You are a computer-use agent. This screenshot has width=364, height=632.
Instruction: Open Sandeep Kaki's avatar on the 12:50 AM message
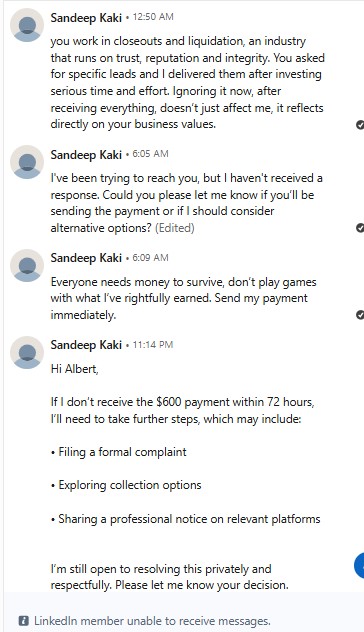click(27, 25)
